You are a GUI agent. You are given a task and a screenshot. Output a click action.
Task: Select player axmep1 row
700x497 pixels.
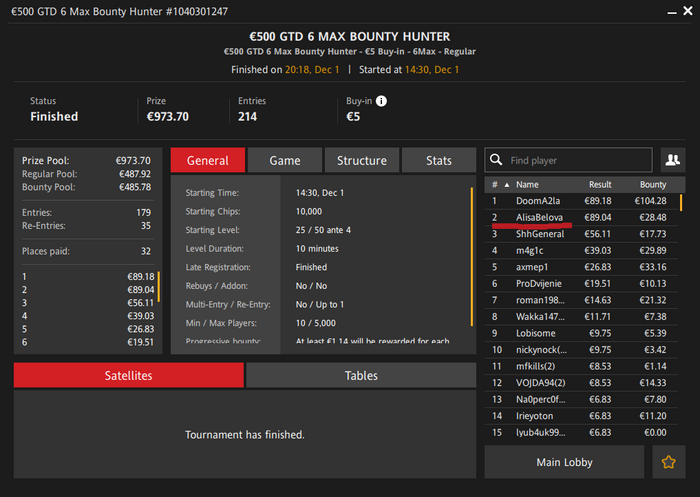(581, 267)
